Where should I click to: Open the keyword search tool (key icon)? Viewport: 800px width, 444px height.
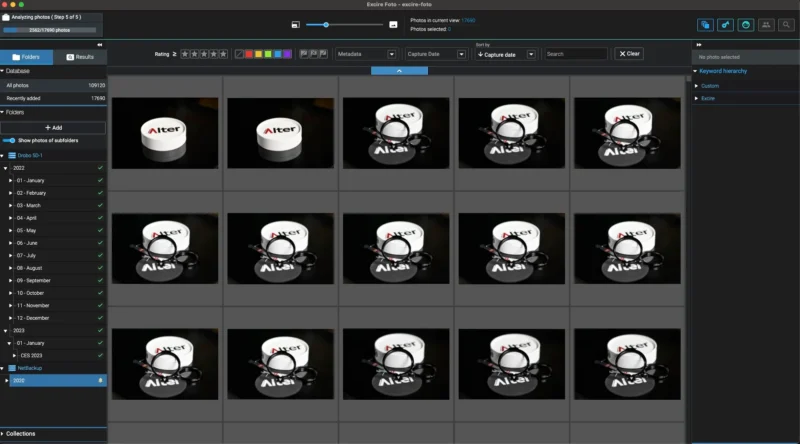726,24
